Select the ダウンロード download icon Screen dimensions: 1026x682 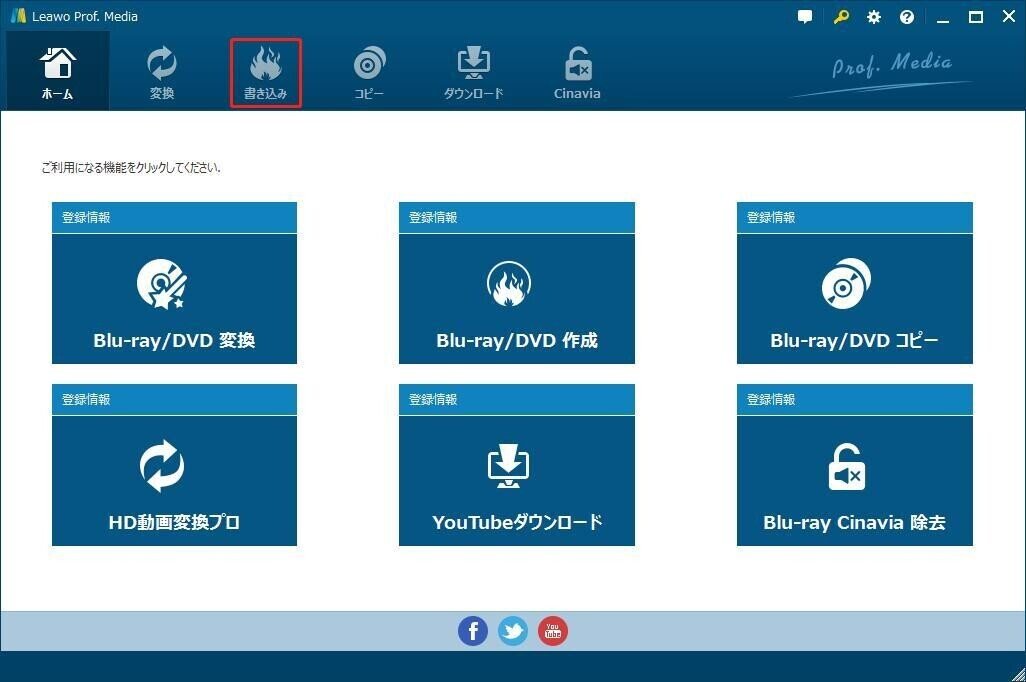coord(473,62)
